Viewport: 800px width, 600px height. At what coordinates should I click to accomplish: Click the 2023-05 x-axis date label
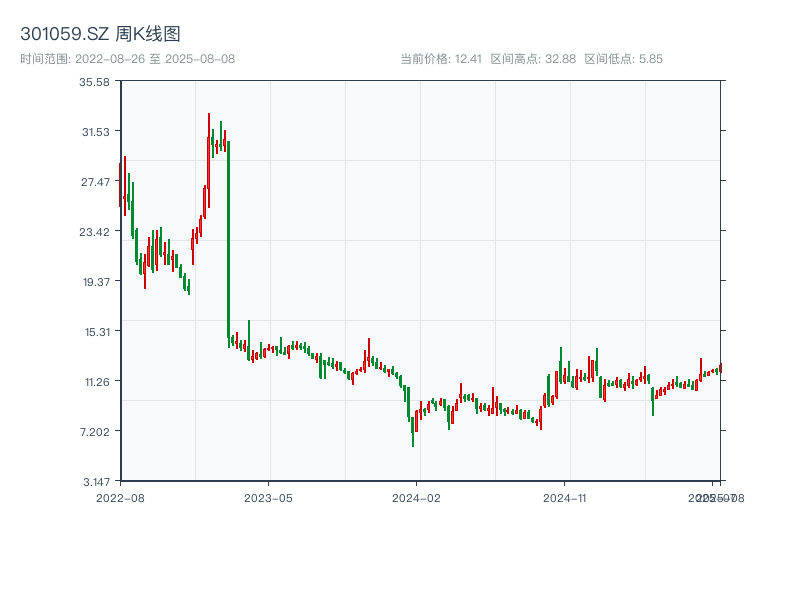(268, 497)
